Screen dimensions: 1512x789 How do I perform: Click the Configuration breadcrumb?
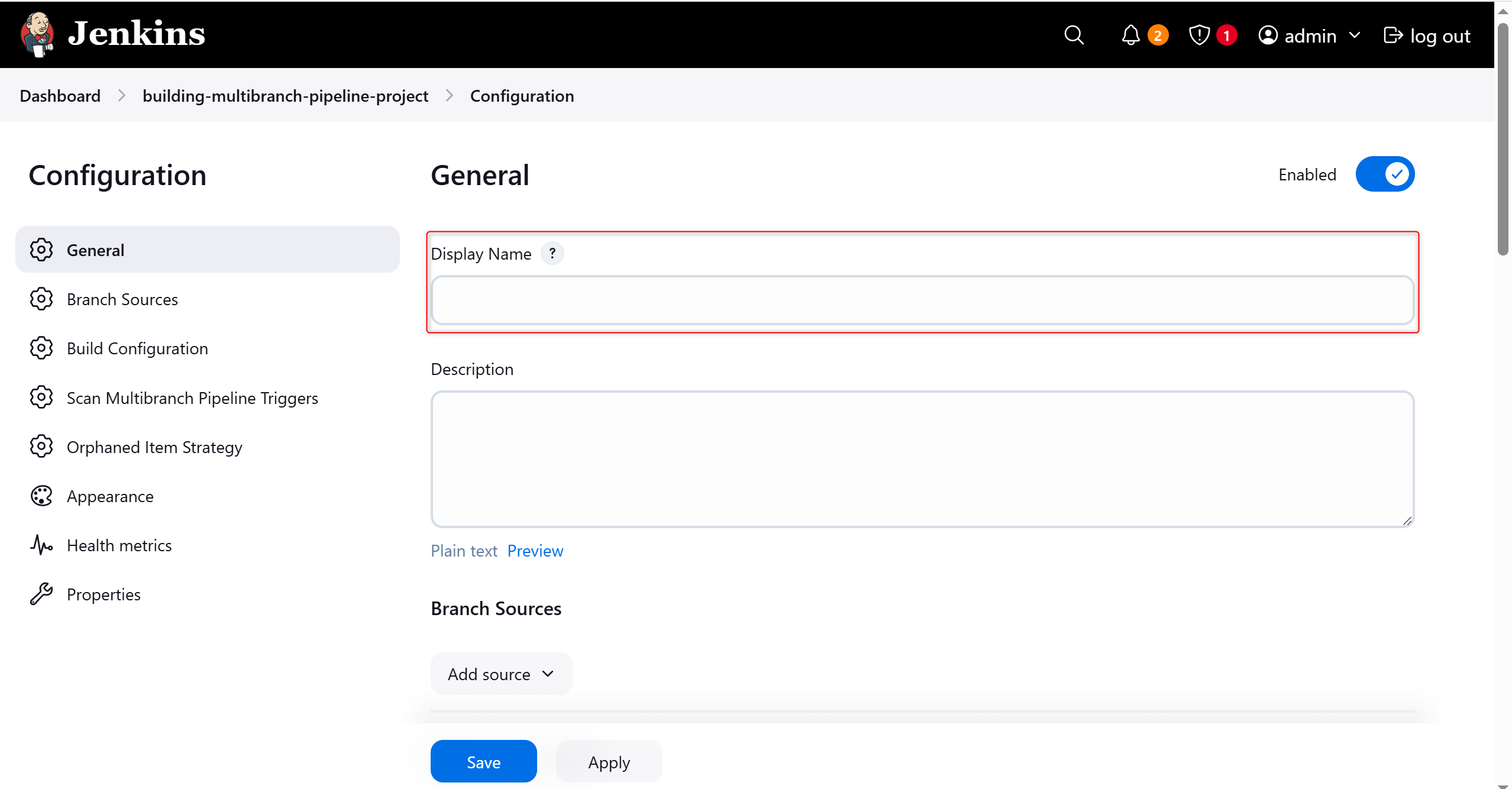[522, 96]
